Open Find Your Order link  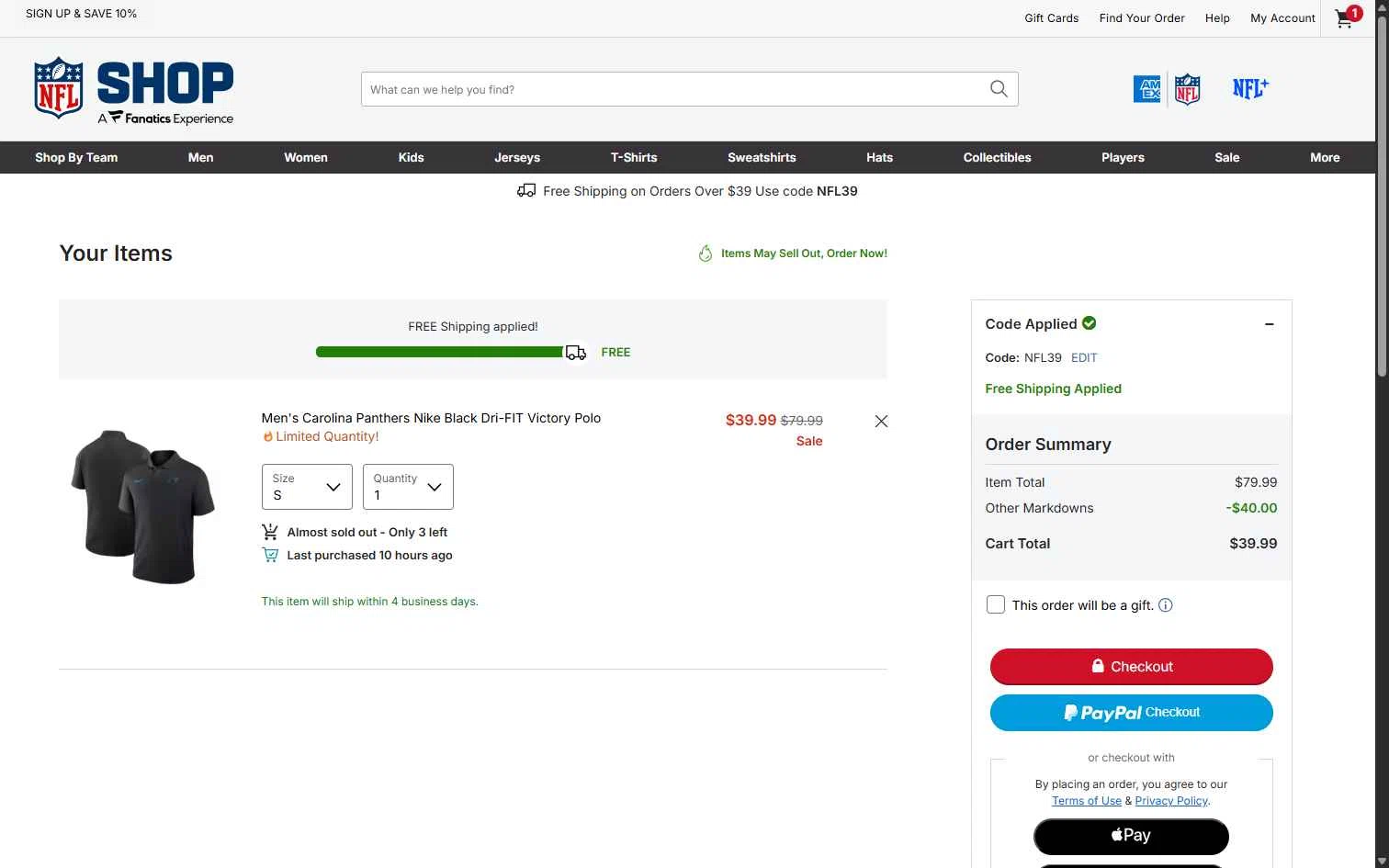click(1142, 18)
